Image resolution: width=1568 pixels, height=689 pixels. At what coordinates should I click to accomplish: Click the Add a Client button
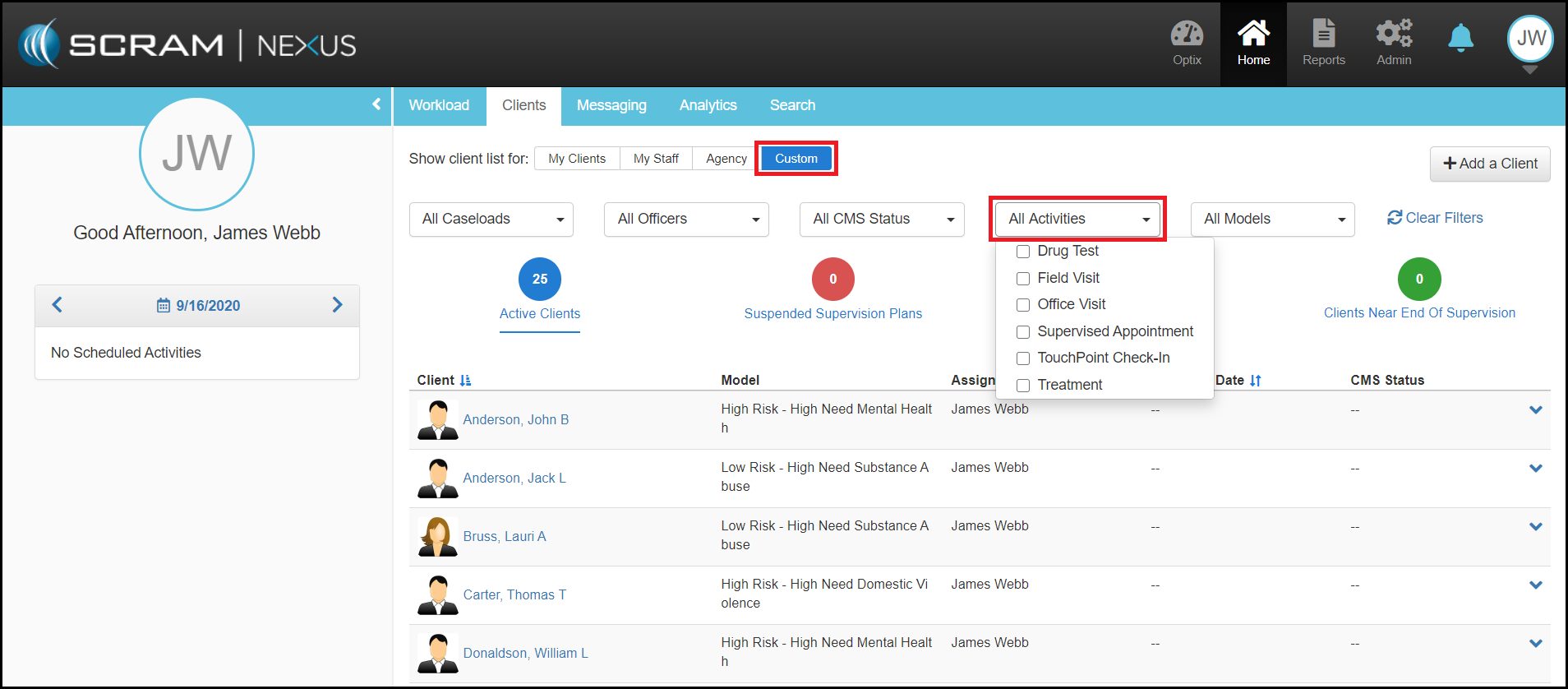pyautogui.click(x=1490, y=164)
